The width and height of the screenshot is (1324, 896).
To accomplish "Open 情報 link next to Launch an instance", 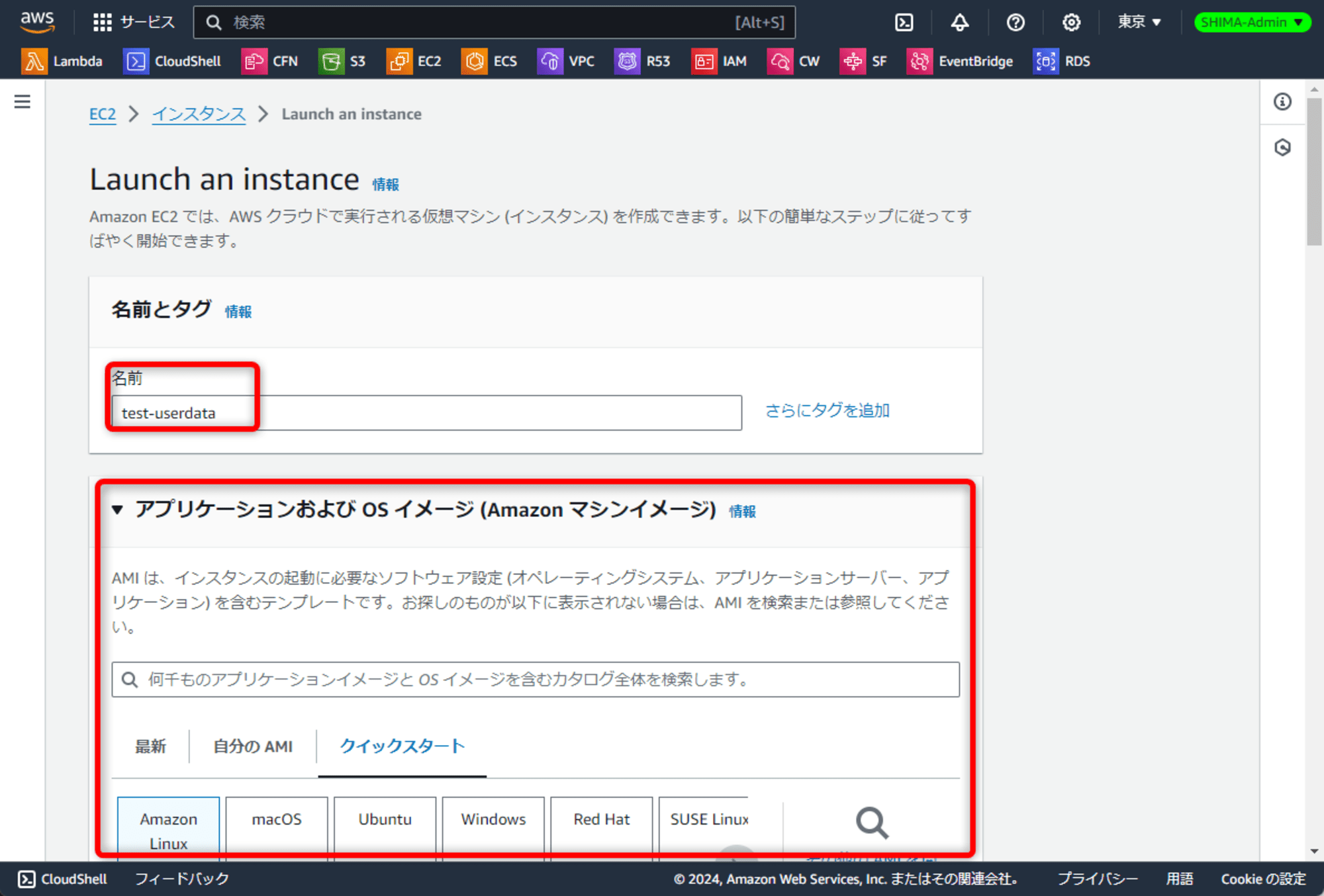I will coord(385,185).
